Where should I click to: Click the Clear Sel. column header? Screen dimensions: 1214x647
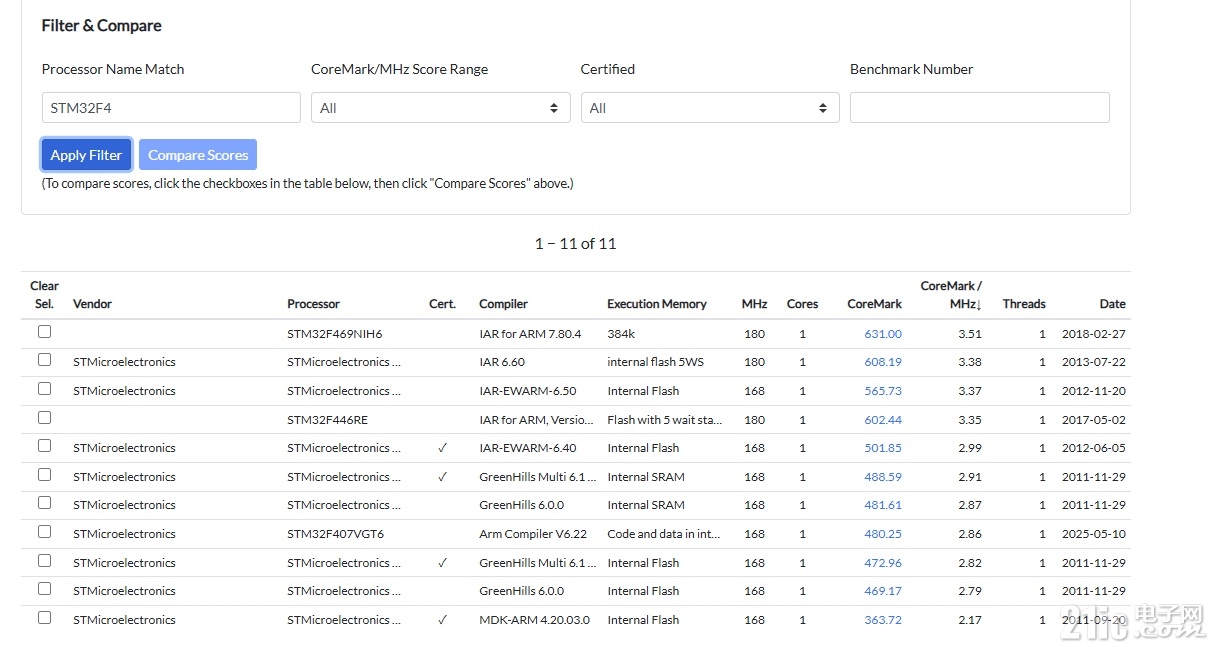pos(44,295)
